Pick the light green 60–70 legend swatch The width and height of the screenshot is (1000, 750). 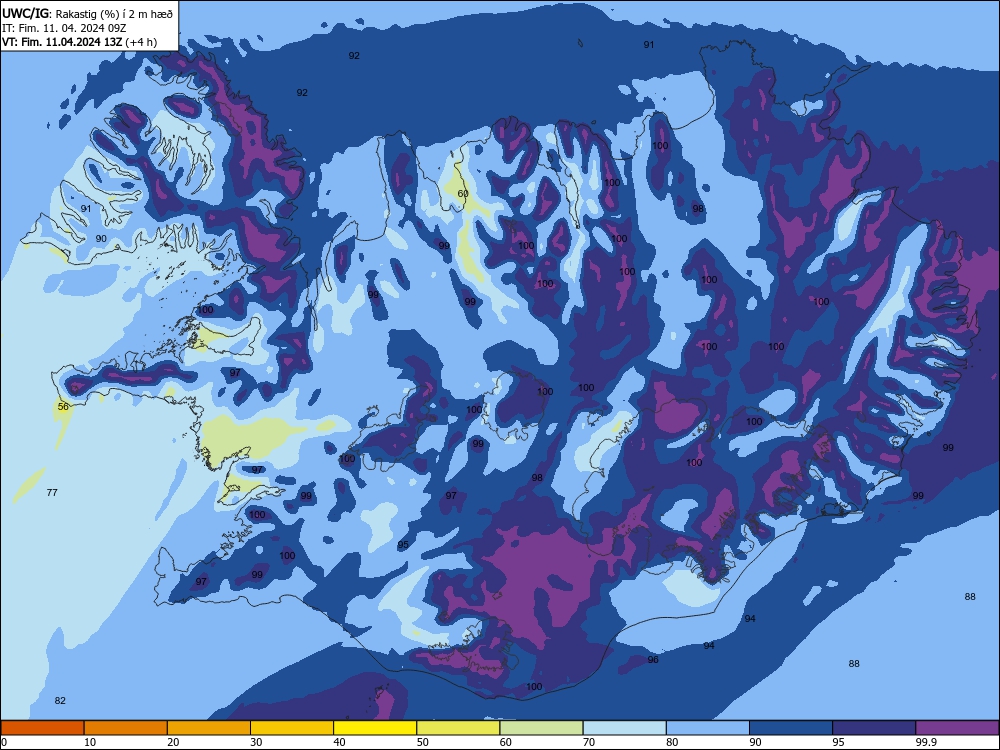tap(541, 728)
